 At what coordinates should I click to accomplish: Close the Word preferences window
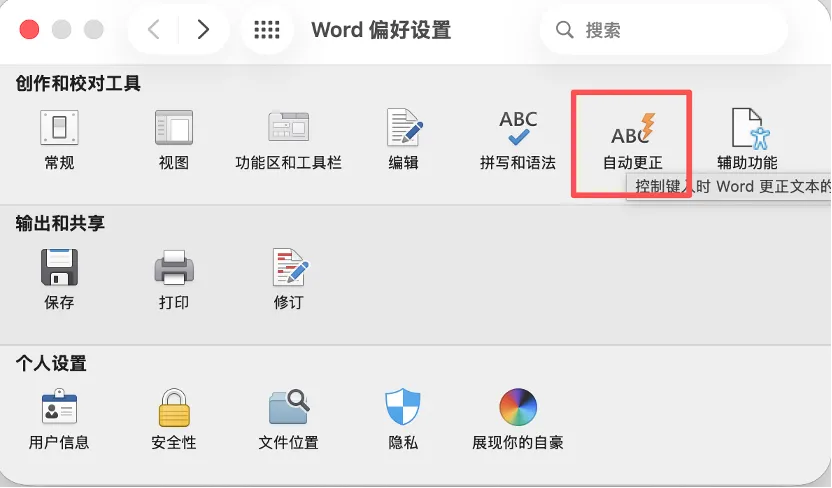point(29,29)
